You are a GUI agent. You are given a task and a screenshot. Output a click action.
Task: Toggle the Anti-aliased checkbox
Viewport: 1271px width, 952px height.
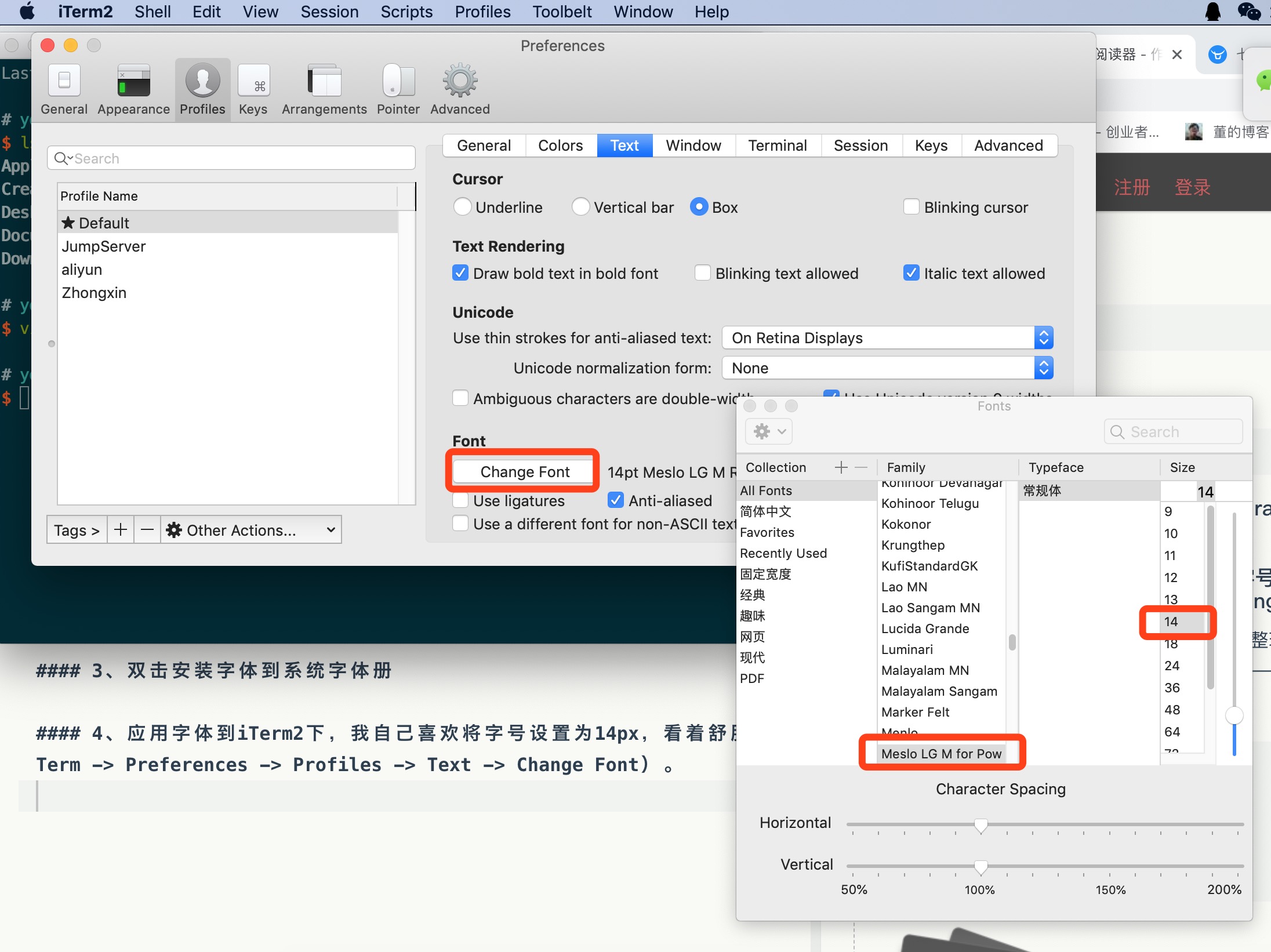pos(615,500)
